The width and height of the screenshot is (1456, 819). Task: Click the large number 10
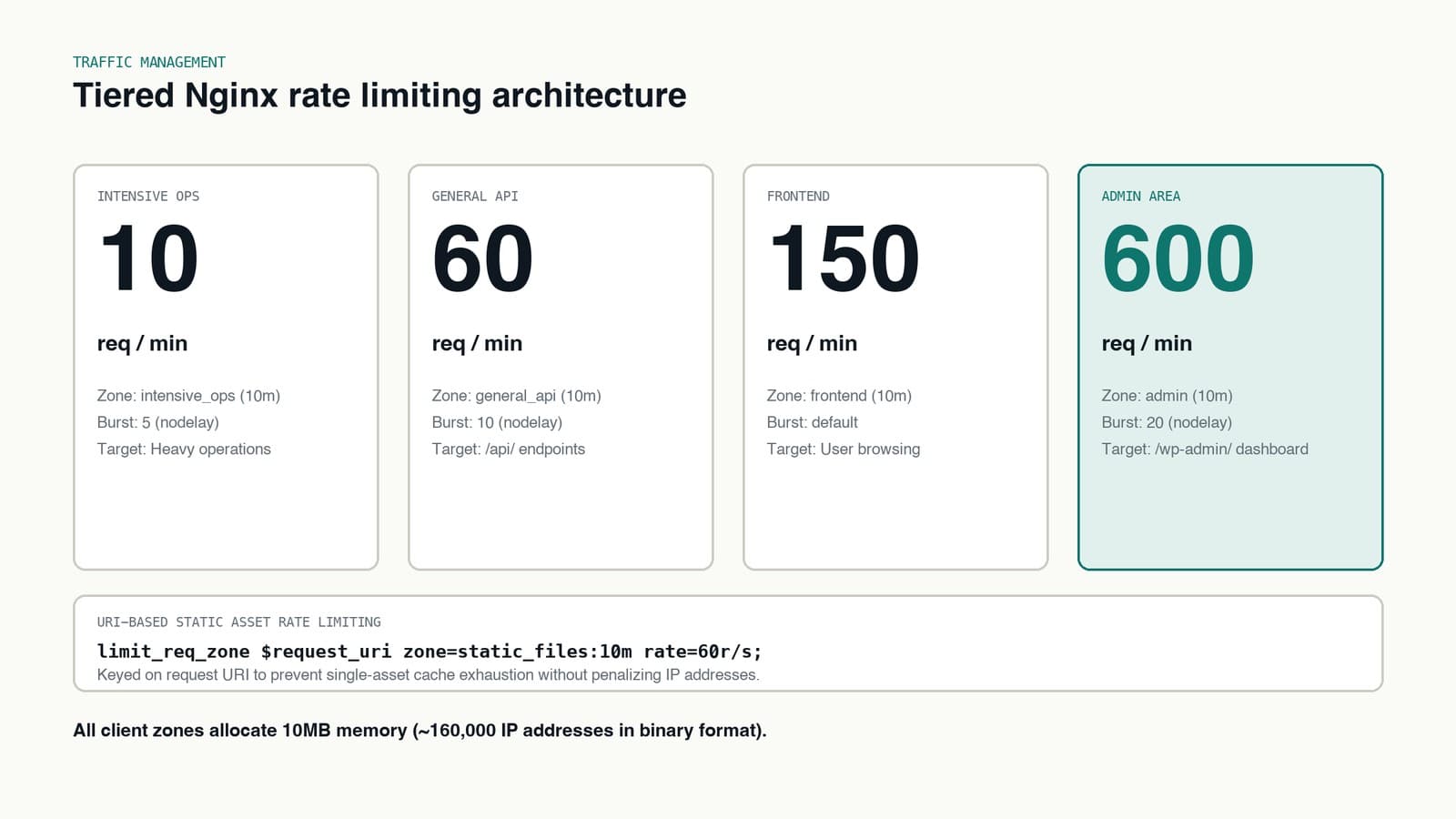click(148, 259)
